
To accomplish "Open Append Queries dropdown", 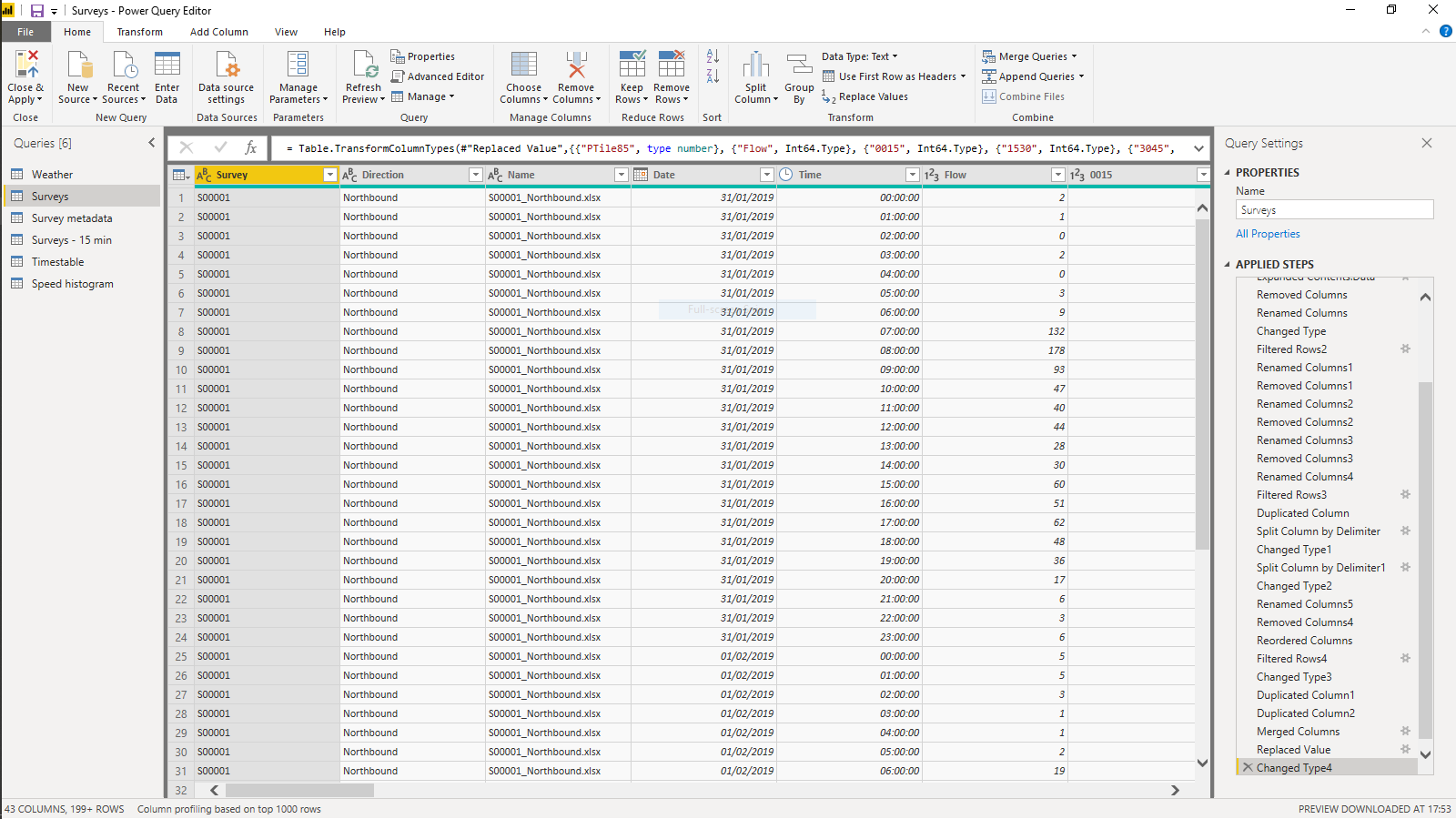I will click(1033, 76).
